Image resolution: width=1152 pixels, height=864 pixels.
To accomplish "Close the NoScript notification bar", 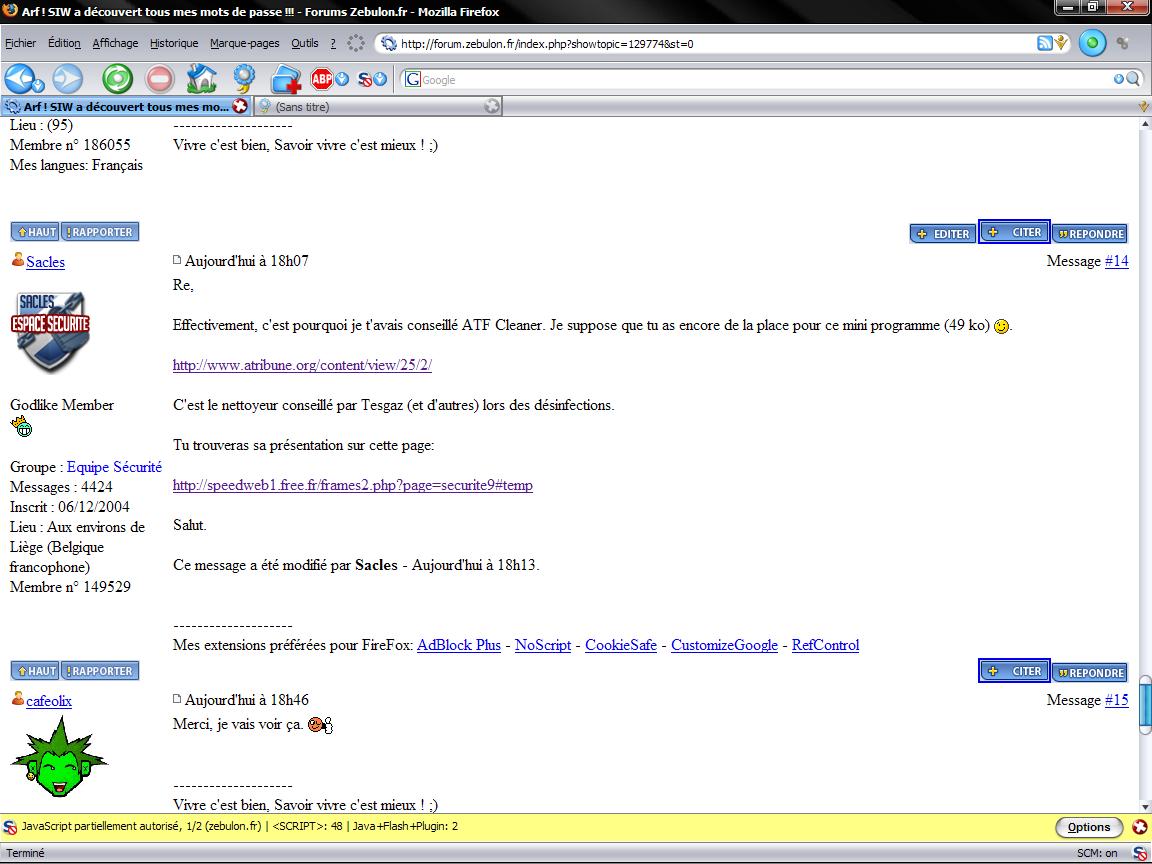I will [1139, 827].
